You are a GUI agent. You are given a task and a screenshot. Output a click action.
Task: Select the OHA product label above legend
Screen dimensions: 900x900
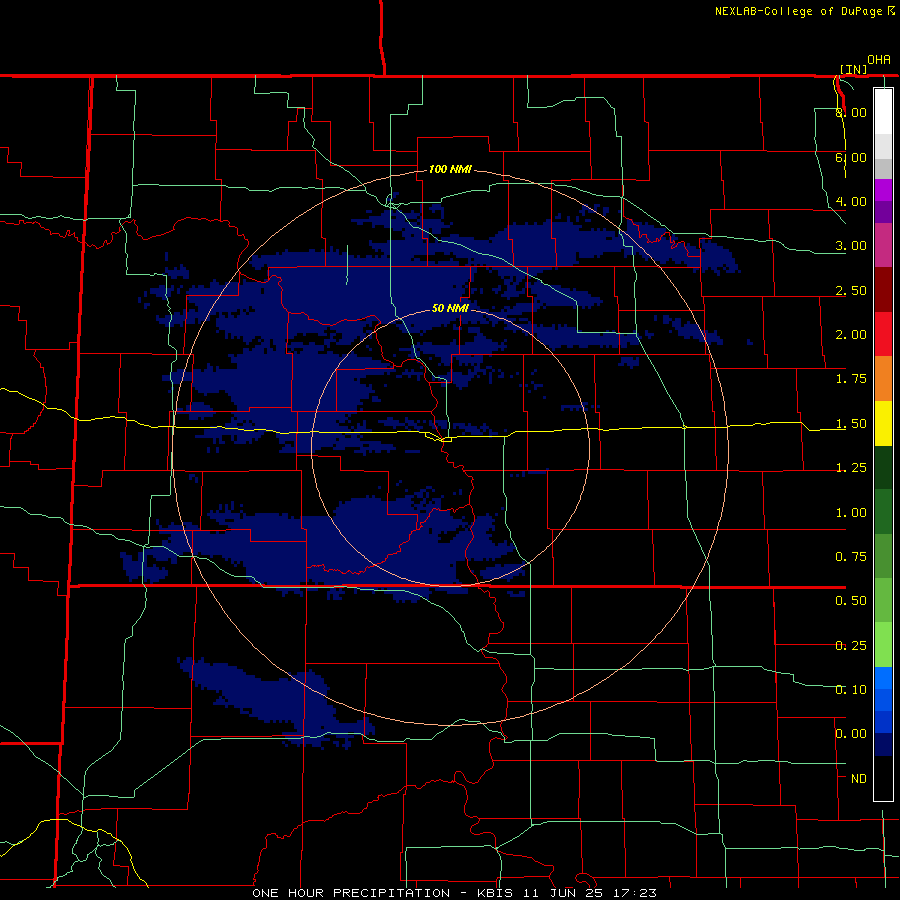point(879,60)
